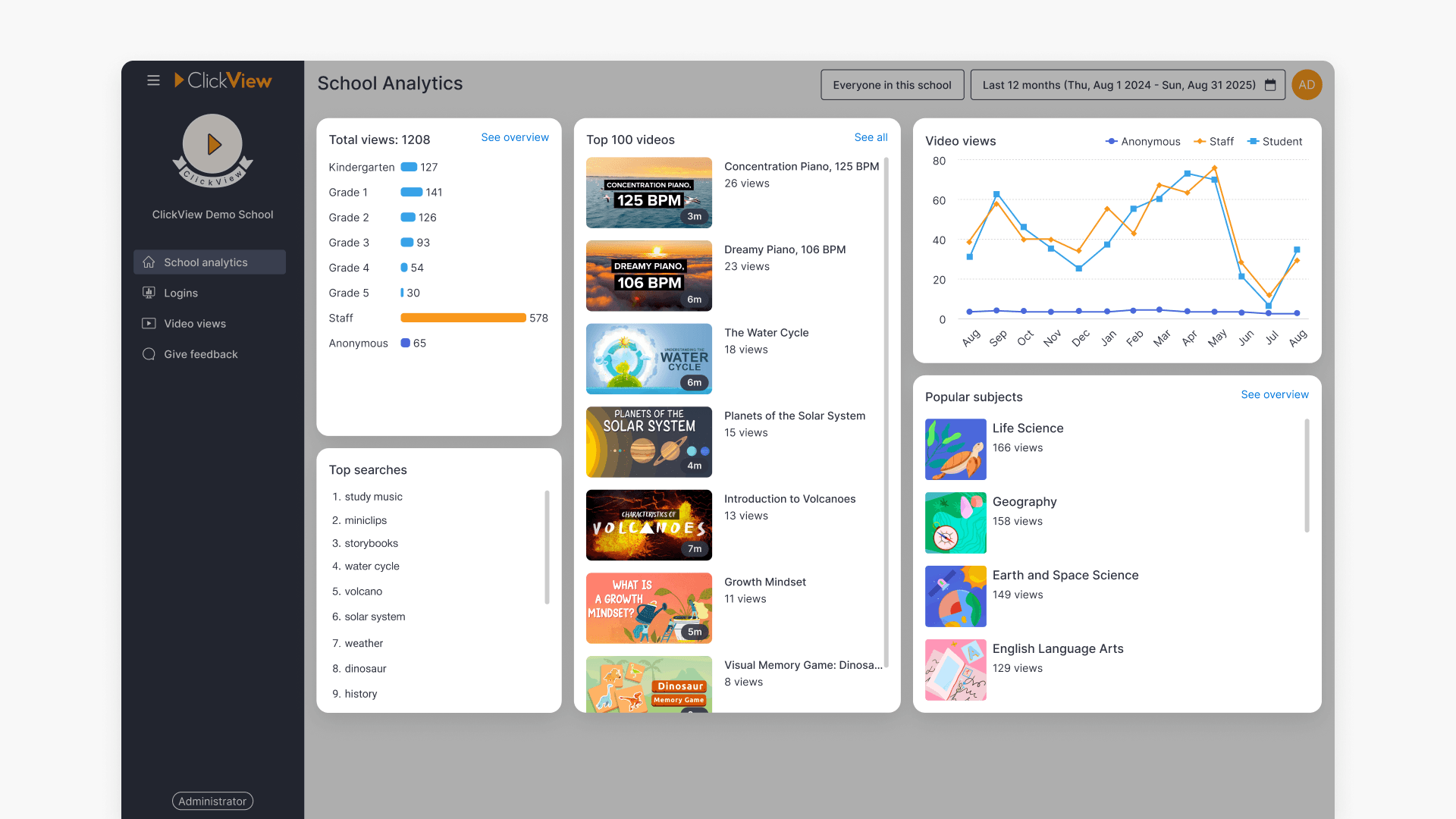Click the ClickView logo

coord(223,80)
